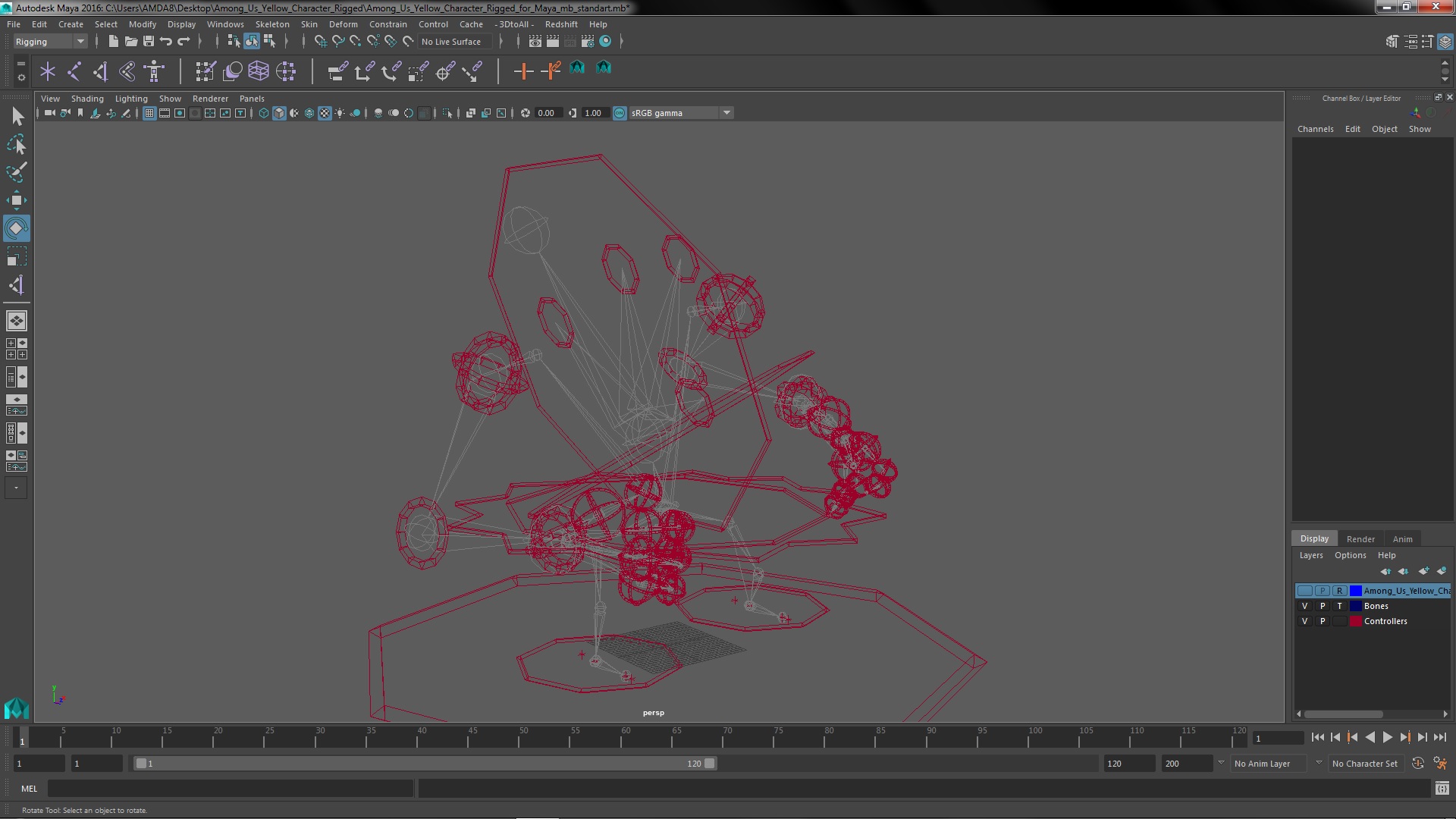The height and width of the screenshot is (819, 1456).
Task: Open the Constrain menu
Action: click(388, 24)
